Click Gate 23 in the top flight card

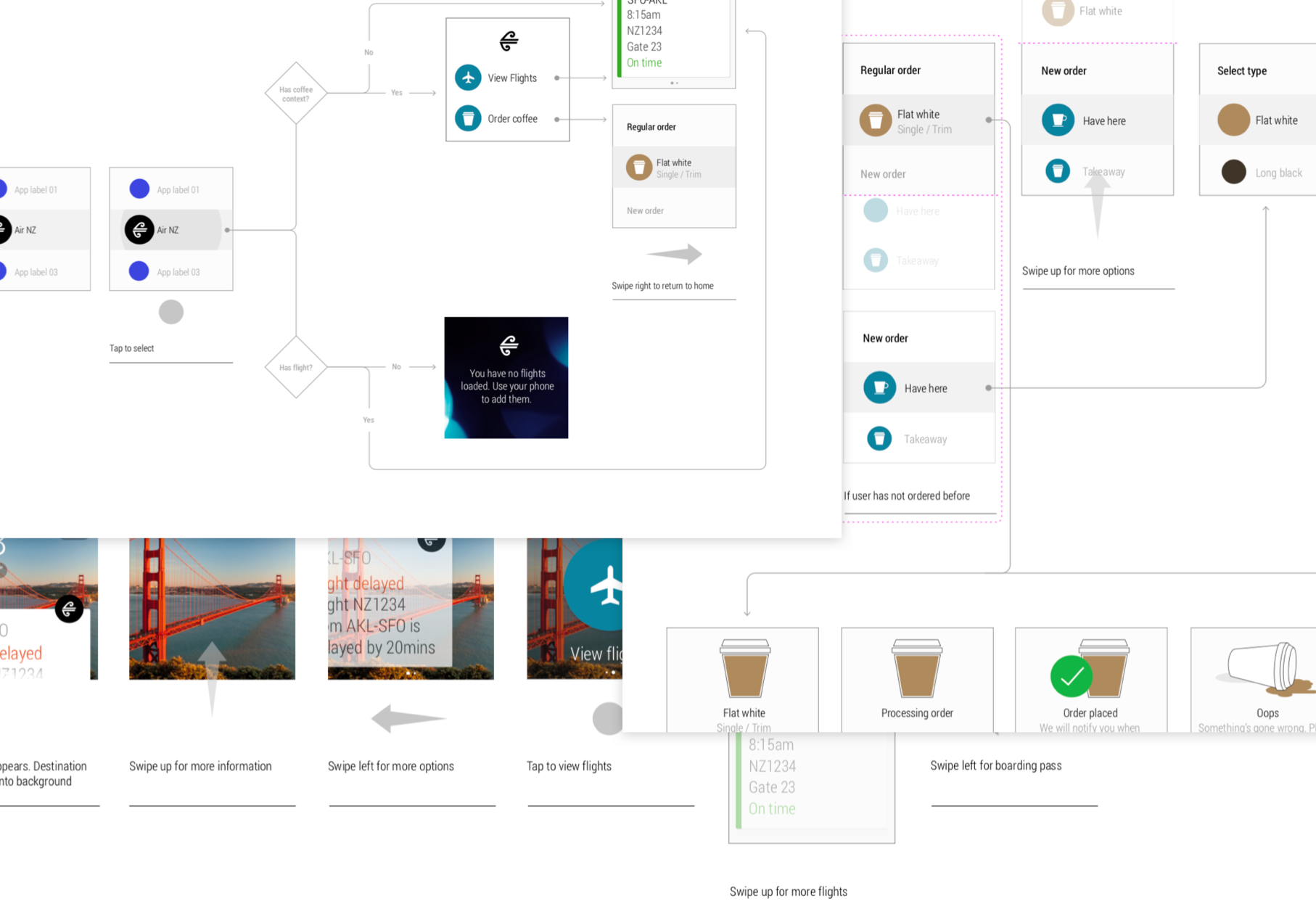(x=644, y=47)
